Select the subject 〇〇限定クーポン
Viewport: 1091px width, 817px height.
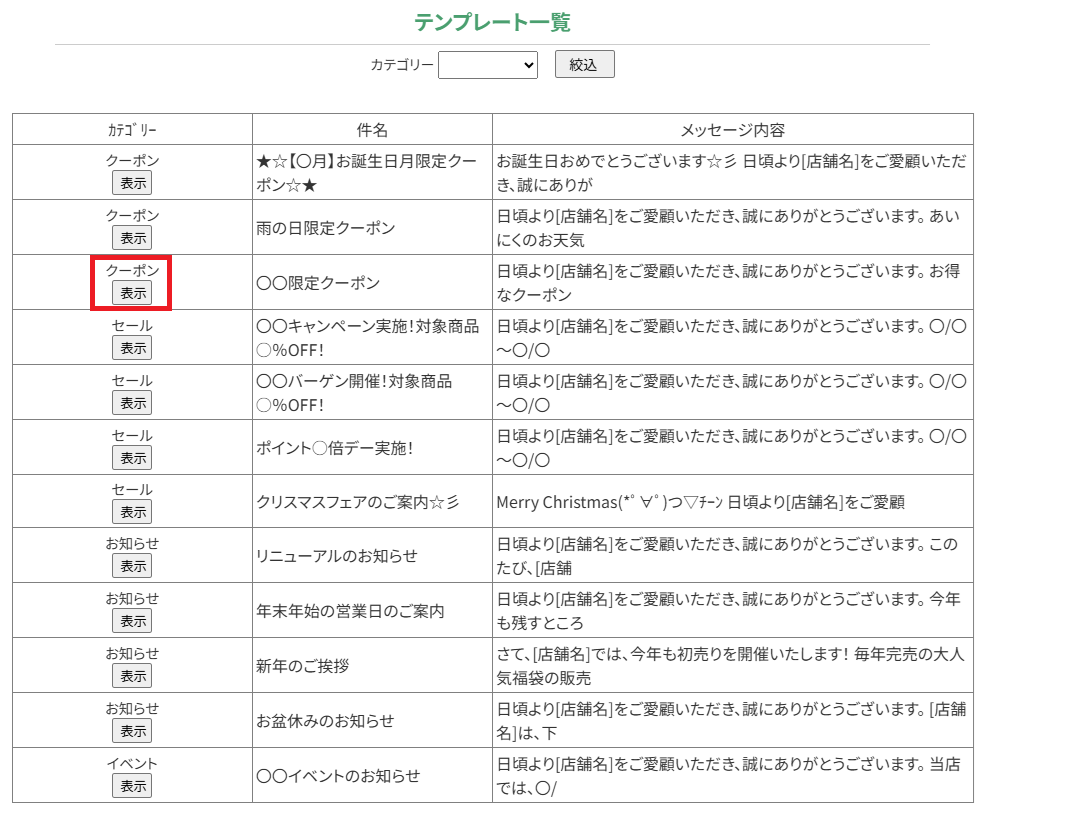(318, 283)
